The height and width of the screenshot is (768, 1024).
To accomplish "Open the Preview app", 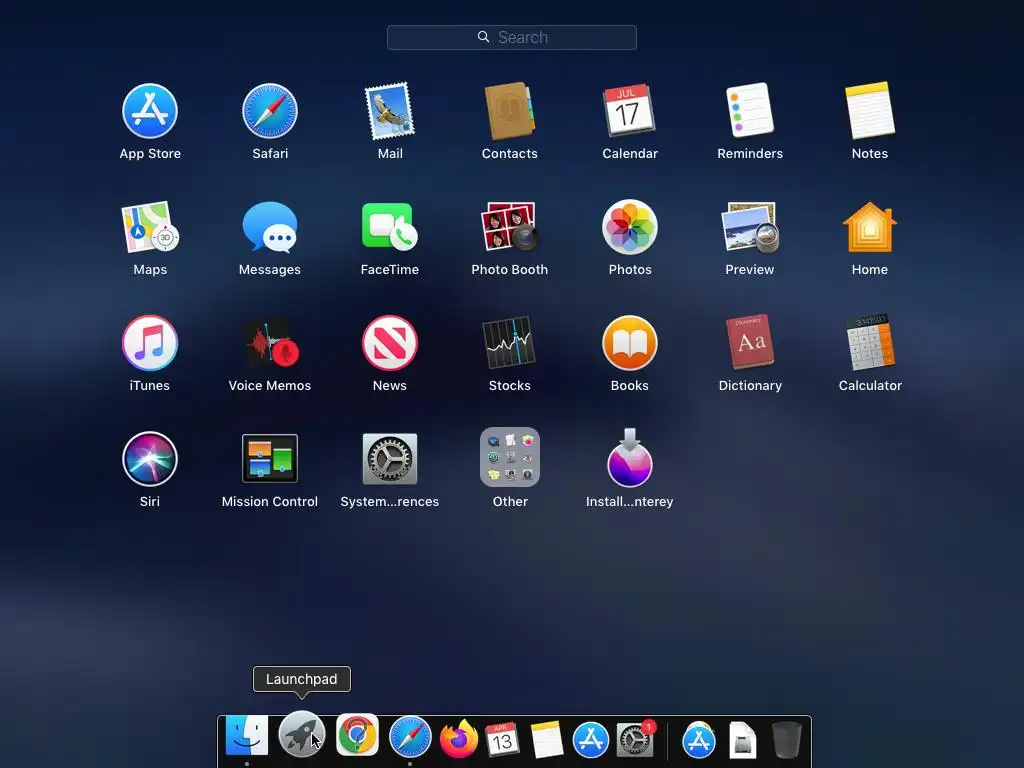I will tap(750, 227).
